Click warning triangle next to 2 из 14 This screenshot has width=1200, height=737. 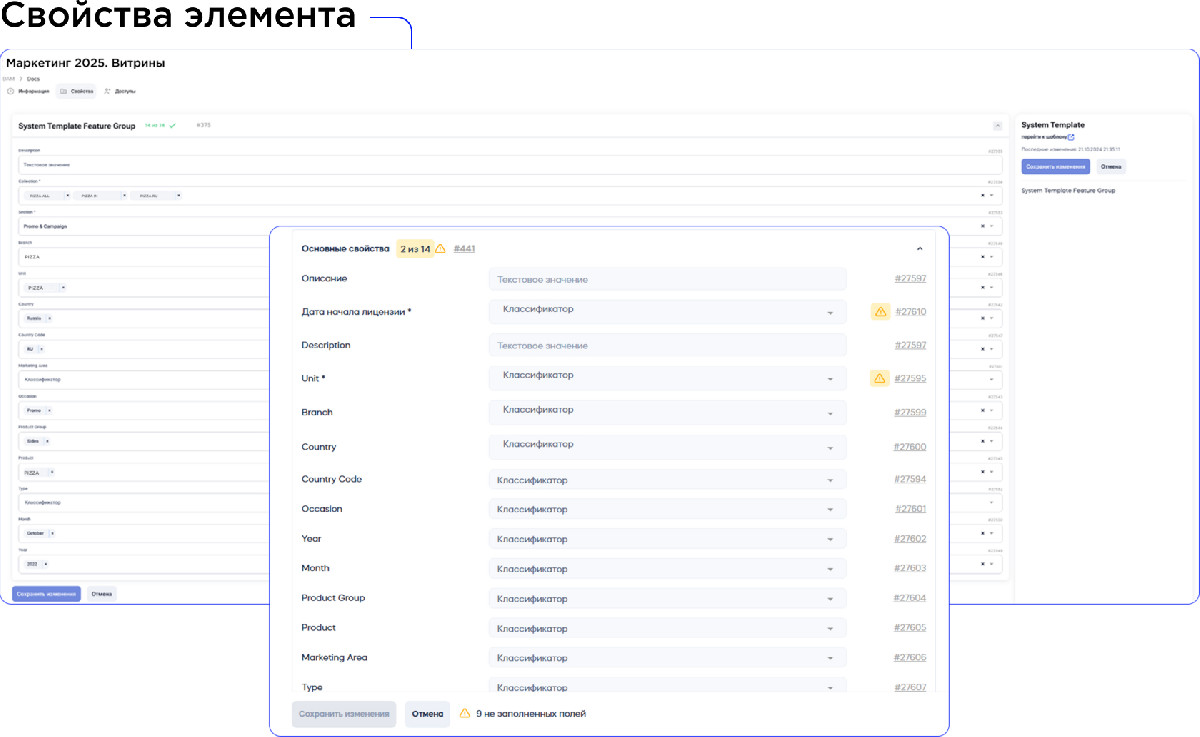[x=440, y=249]
